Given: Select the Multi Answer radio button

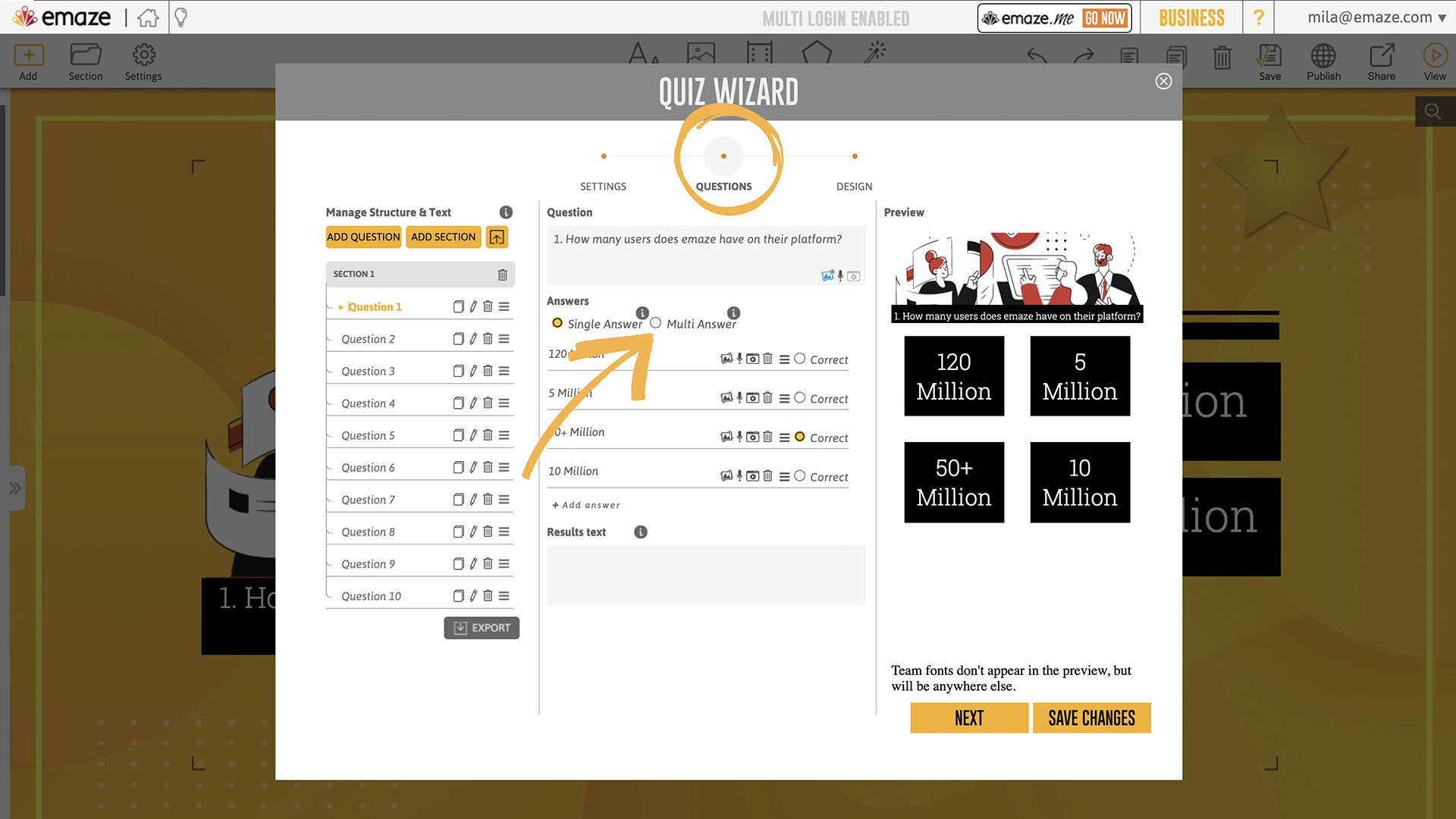Looking at the screenshot, I should point(656,323).
